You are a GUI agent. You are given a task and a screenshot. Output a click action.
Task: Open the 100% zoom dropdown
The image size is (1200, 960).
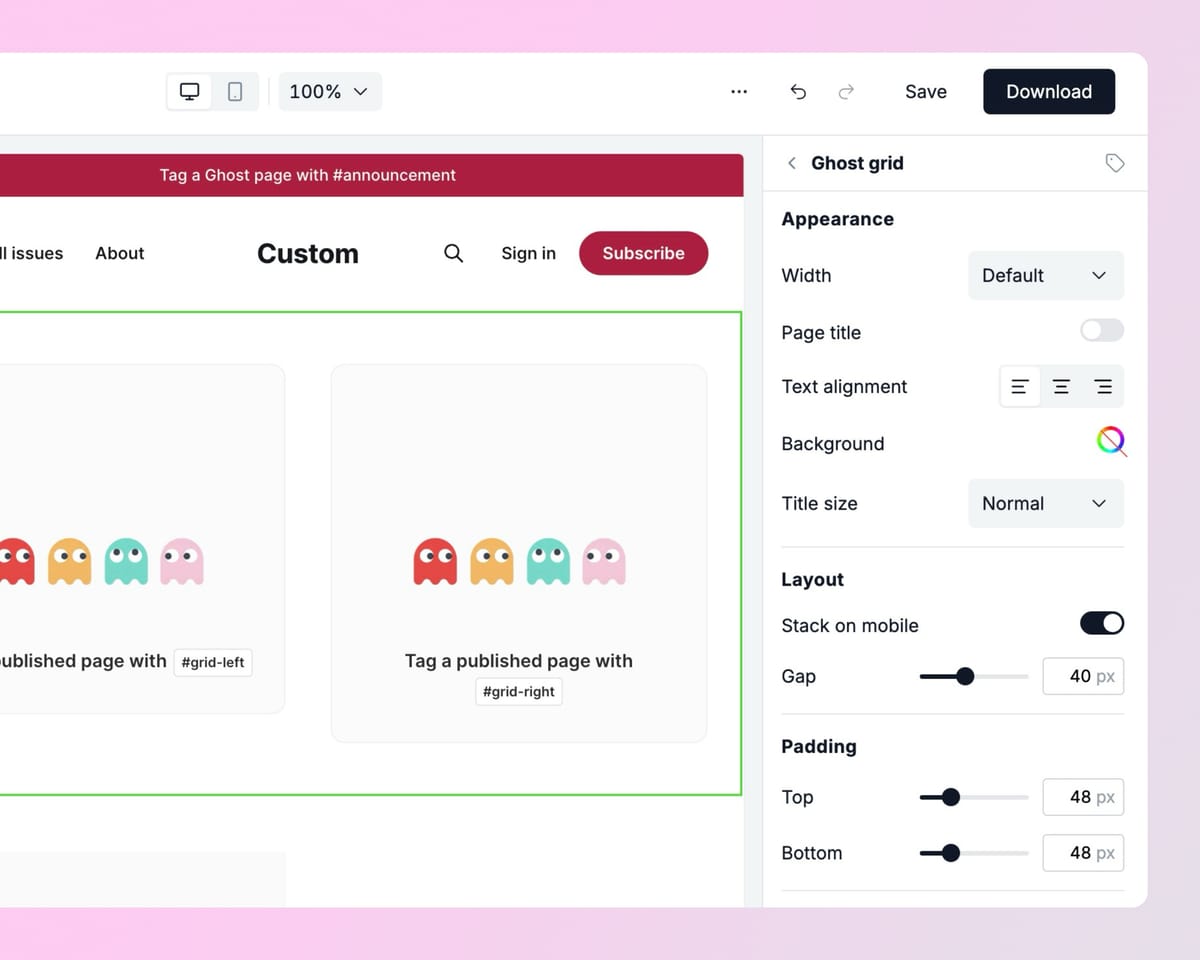pyautogui.click(x=329, y=92)
